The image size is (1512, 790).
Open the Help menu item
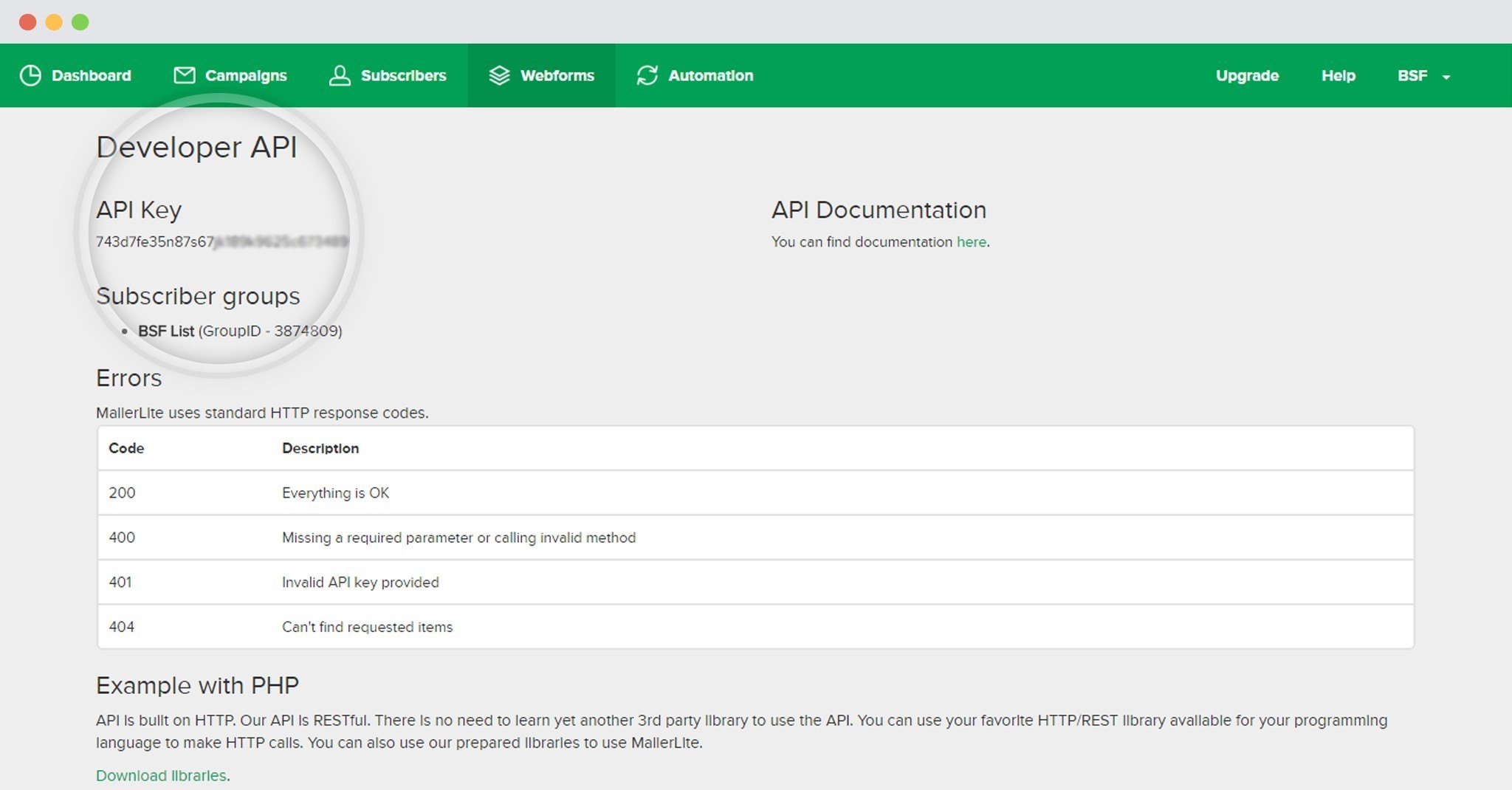pos(1338,76)
